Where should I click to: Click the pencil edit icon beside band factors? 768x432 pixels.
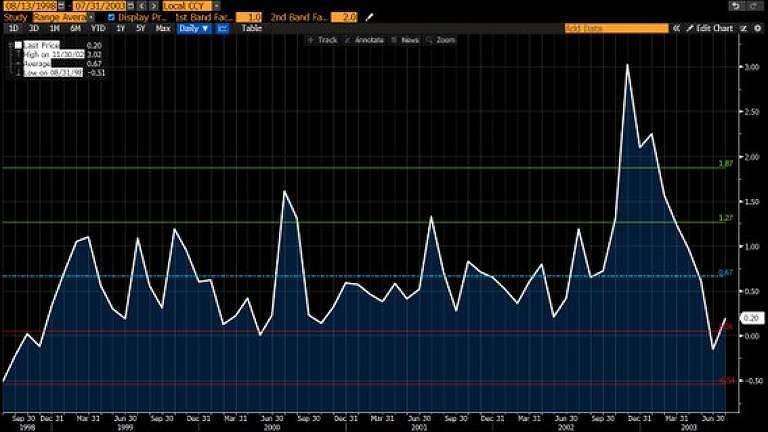point(370,17)
